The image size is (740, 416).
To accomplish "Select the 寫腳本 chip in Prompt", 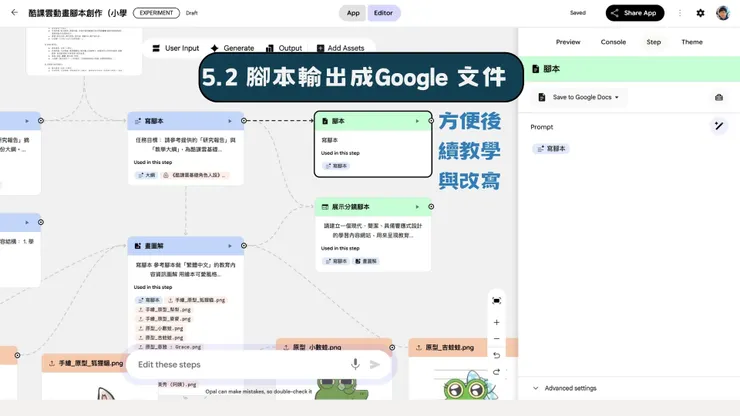I will 551,149.
